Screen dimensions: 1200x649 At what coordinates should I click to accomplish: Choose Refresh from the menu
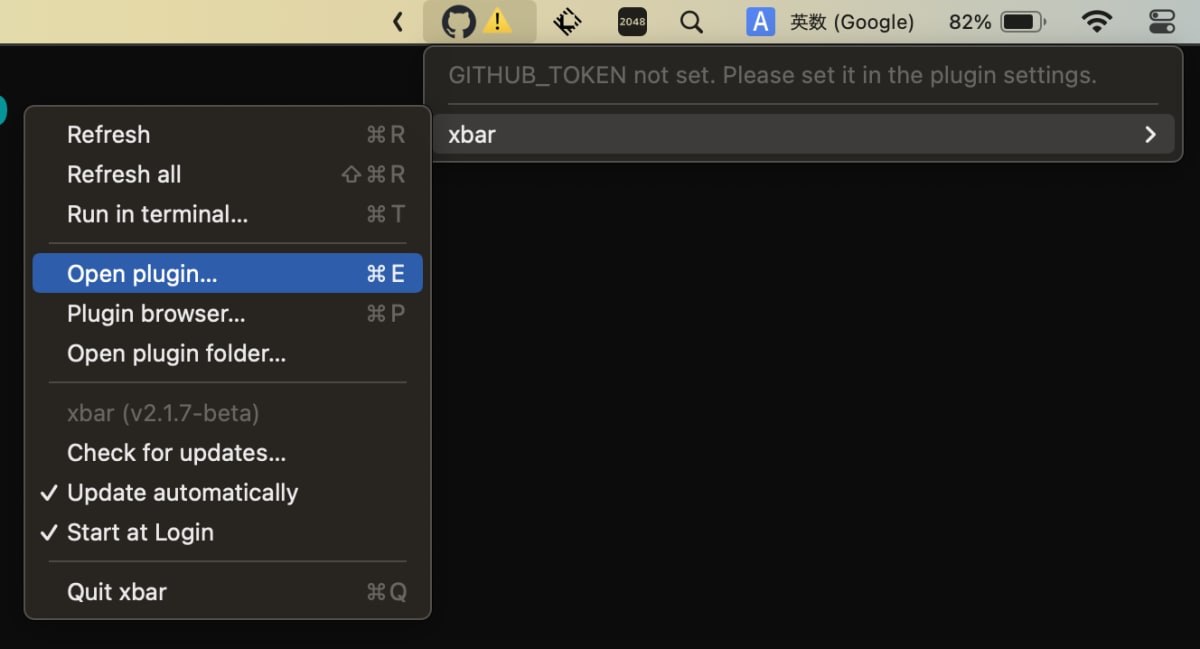[x=228, y=134]
